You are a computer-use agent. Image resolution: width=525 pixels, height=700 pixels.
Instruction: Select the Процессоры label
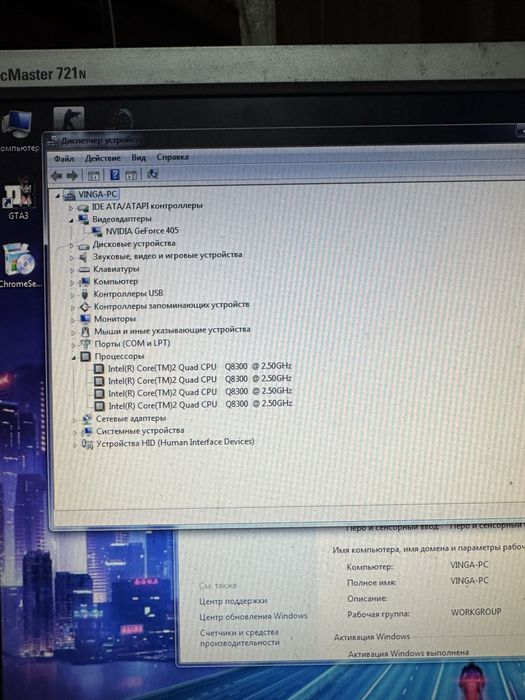(119, 356)
